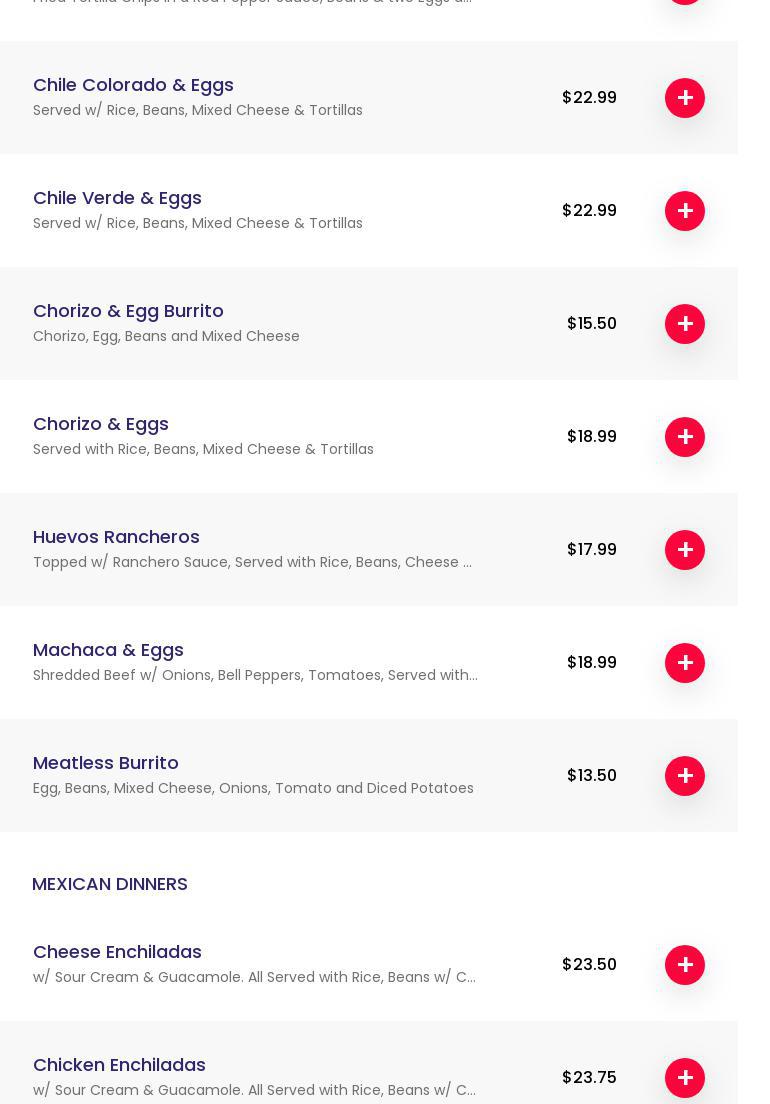Select Chorizo & Egg Burrito title
The width and height of the screenshot is (770, 1104).
coord(128,311)
